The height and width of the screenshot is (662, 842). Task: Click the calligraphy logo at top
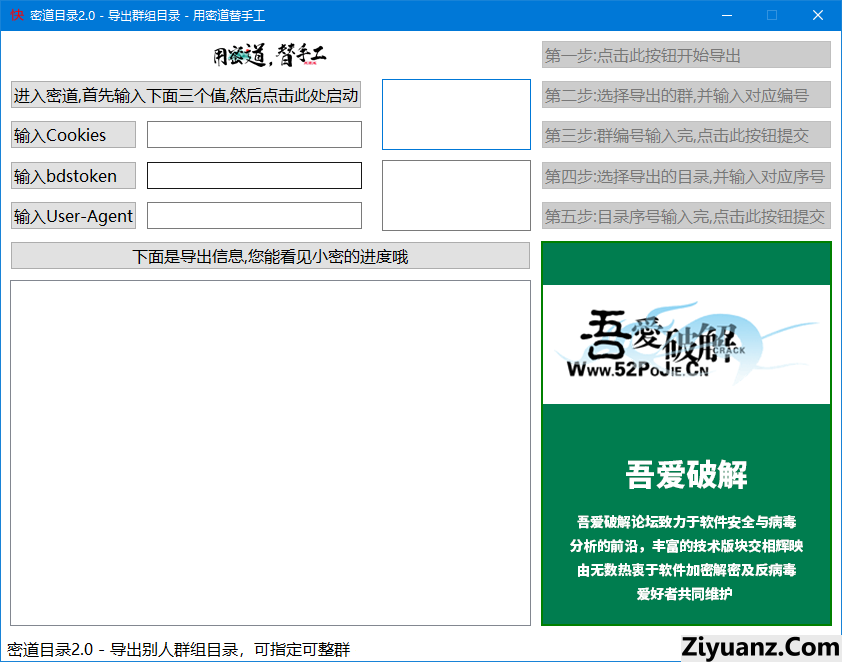tap(270, 55)
